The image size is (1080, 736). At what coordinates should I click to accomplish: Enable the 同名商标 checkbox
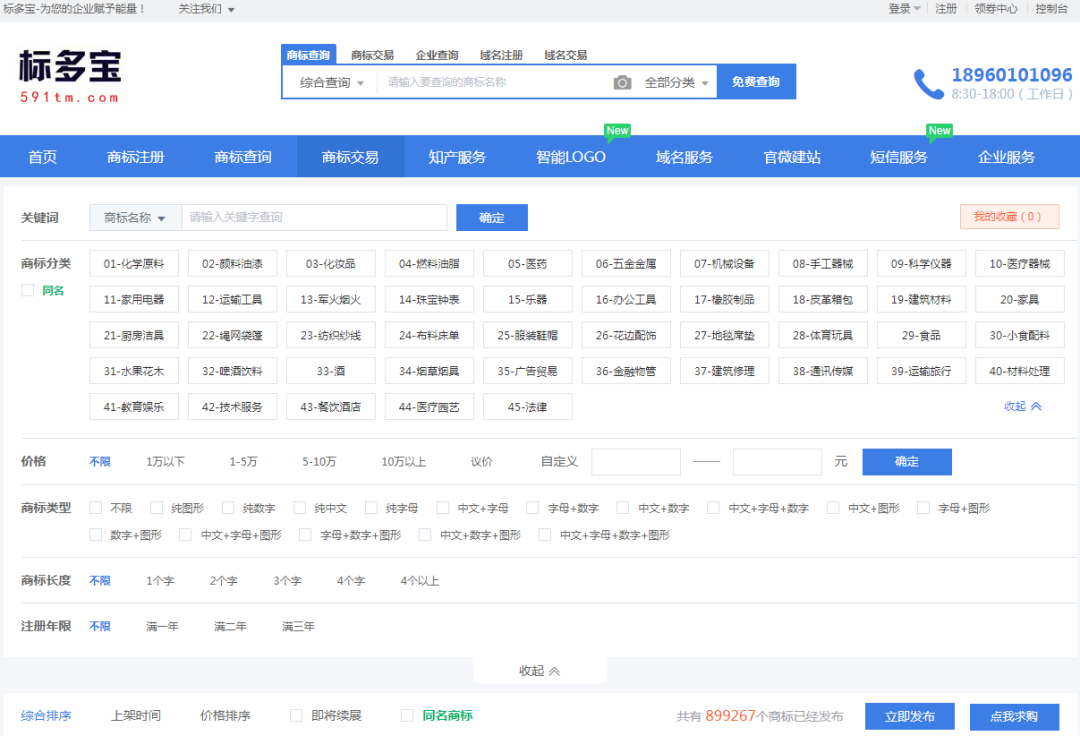tap(406, 716)
